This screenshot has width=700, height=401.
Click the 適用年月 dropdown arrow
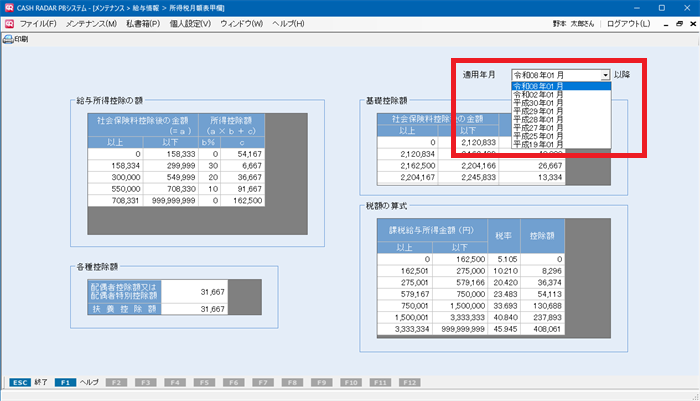pyautogui.click(x=605, y=75)
